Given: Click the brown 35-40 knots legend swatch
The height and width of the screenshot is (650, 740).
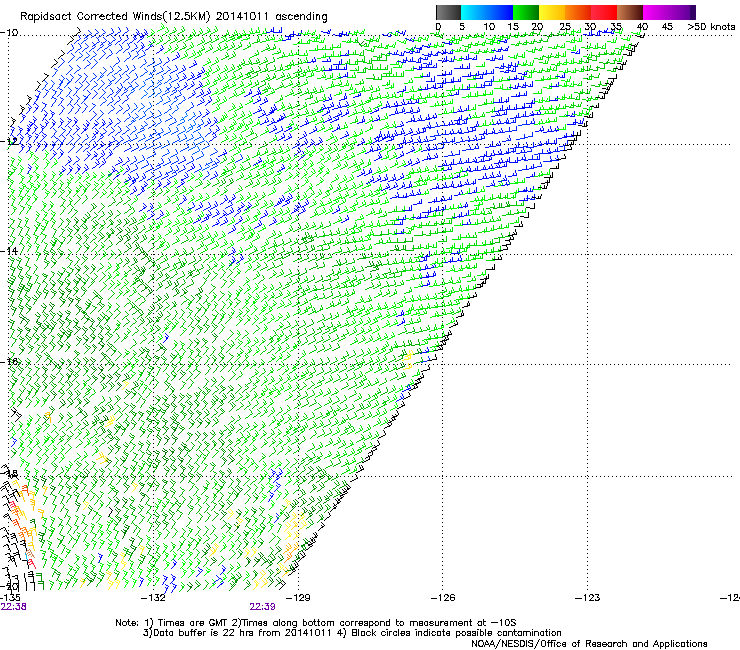Looking at the screenshot, I should [630, 12].
